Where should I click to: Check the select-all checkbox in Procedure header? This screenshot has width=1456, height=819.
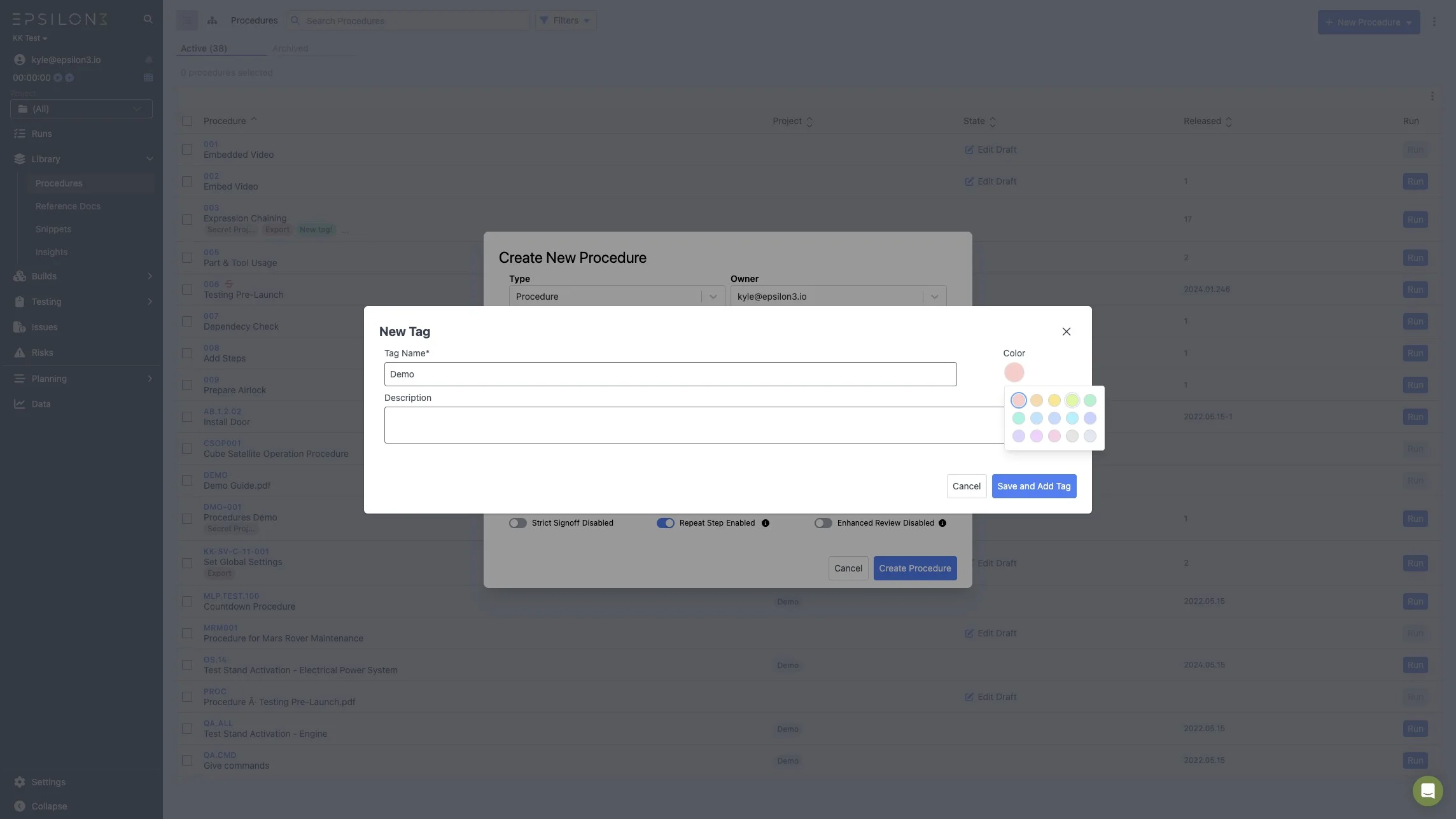[187, 121]
